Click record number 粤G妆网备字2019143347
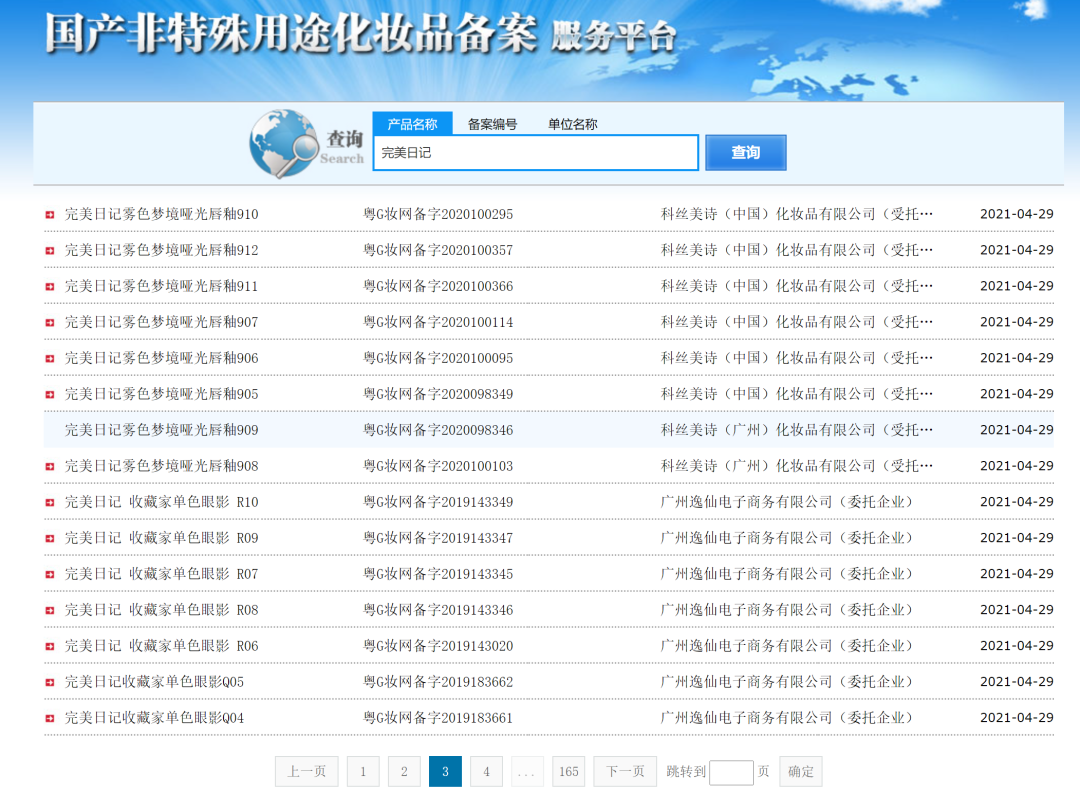Image resolution: width=1080 pixels, height=793 pixels. click(x=438, y=538)
